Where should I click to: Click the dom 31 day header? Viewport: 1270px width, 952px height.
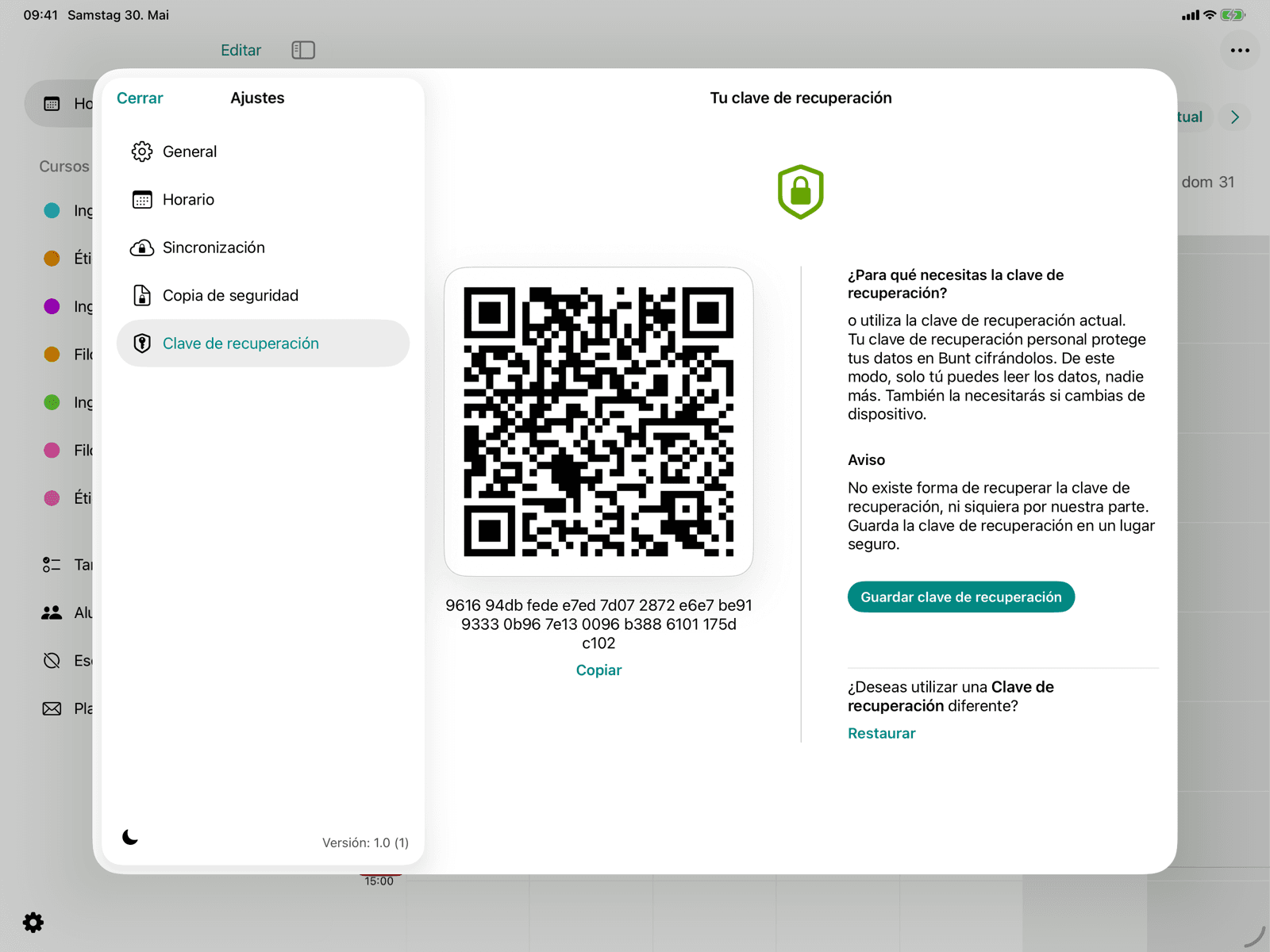click(1207, 182)
